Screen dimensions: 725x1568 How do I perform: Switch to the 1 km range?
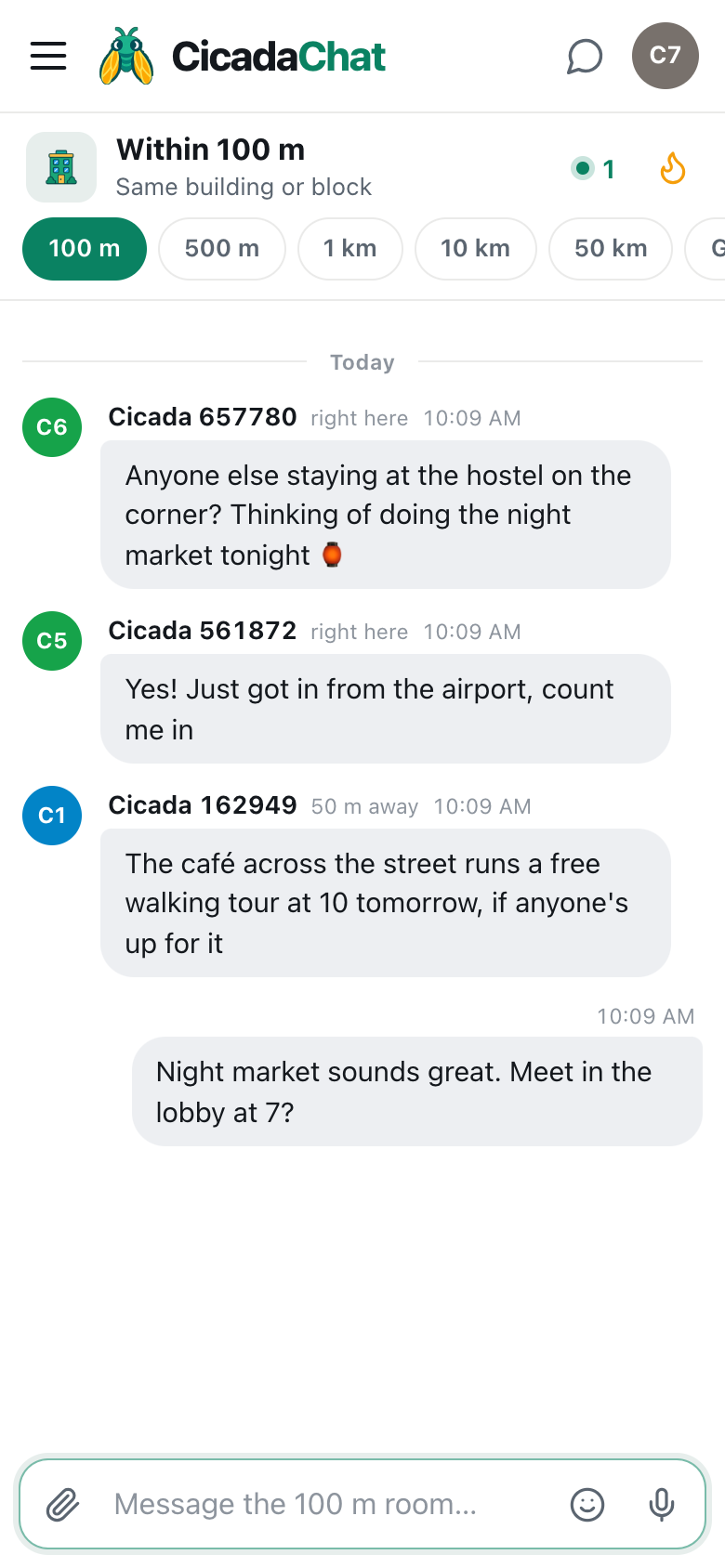tap(350, 249)
